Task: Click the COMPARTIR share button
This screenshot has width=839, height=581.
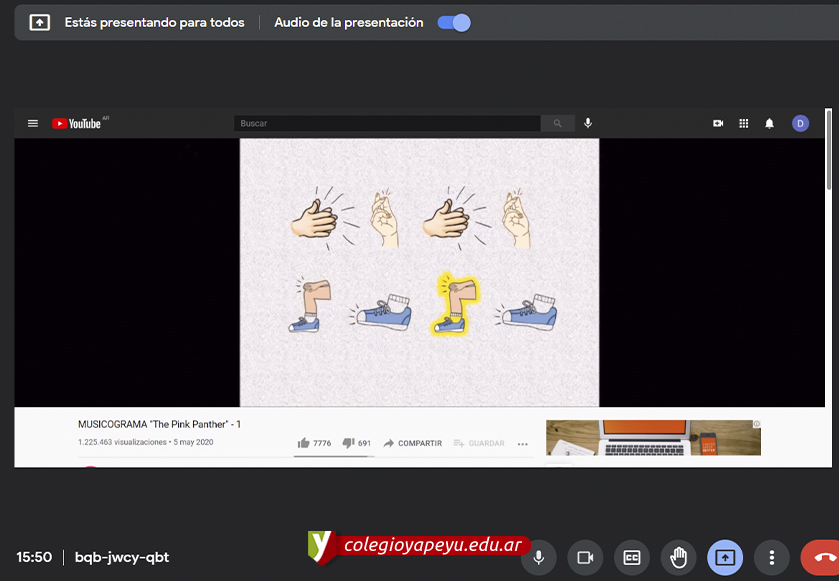Action: coord(412,443)
